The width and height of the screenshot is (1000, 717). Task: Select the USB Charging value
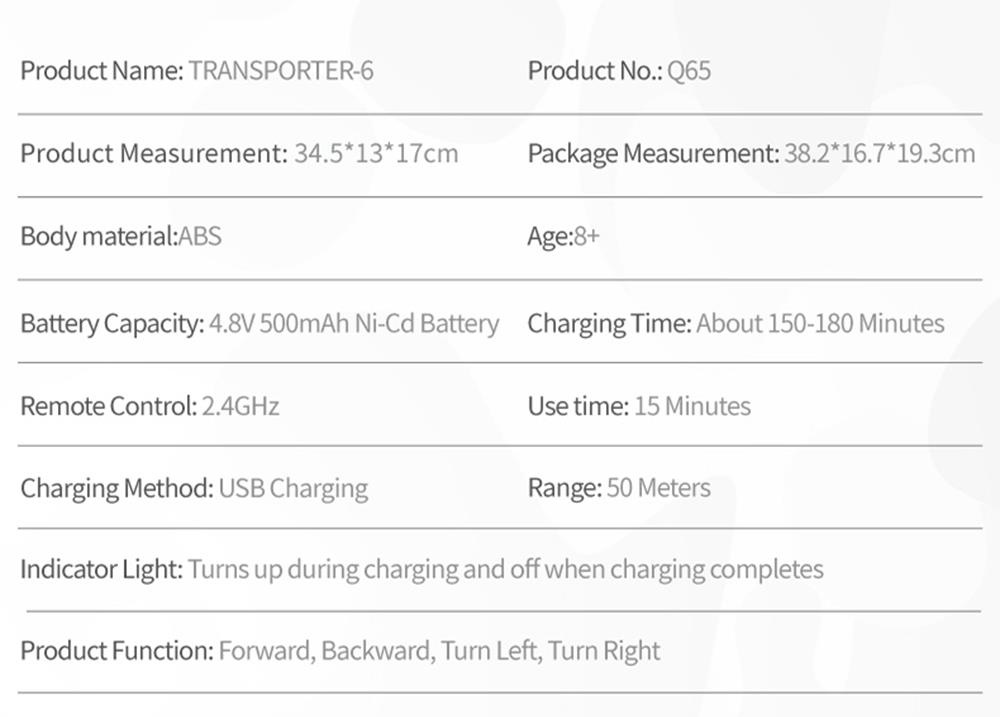pyautogui.click(x=293, y=489)
